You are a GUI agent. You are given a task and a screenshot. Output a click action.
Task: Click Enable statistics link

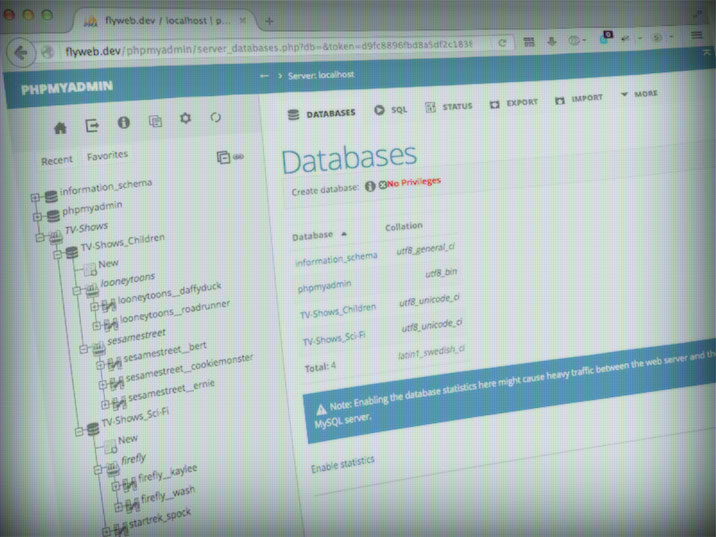[342, 464]
